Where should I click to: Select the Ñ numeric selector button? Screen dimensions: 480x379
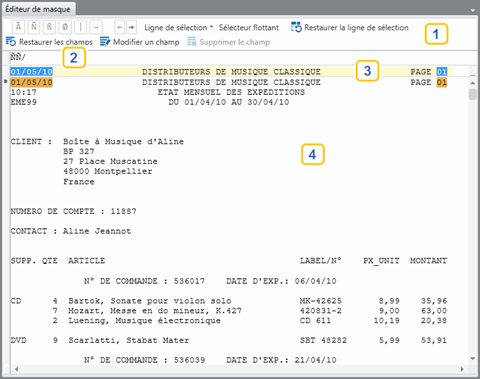pos(34,27)
